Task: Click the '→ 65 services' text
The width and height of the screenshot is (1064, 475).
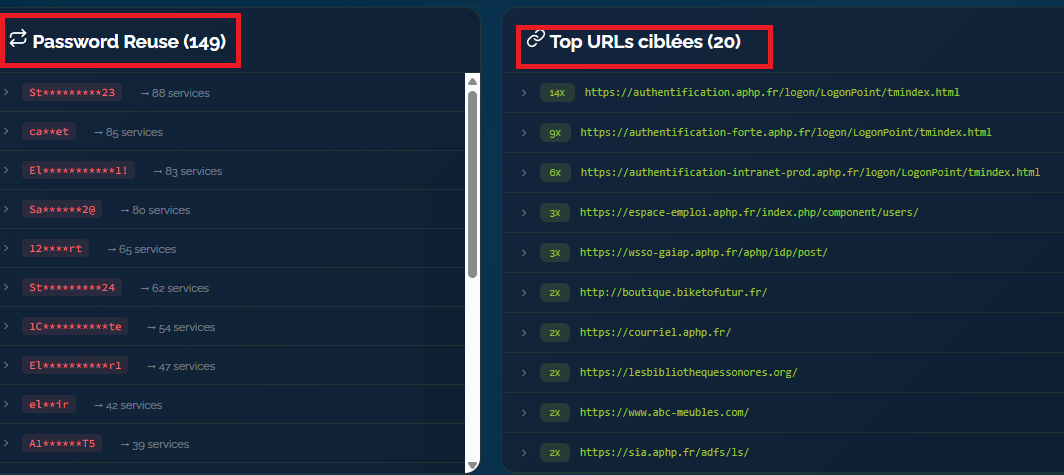Action: (x=142, y=249)
